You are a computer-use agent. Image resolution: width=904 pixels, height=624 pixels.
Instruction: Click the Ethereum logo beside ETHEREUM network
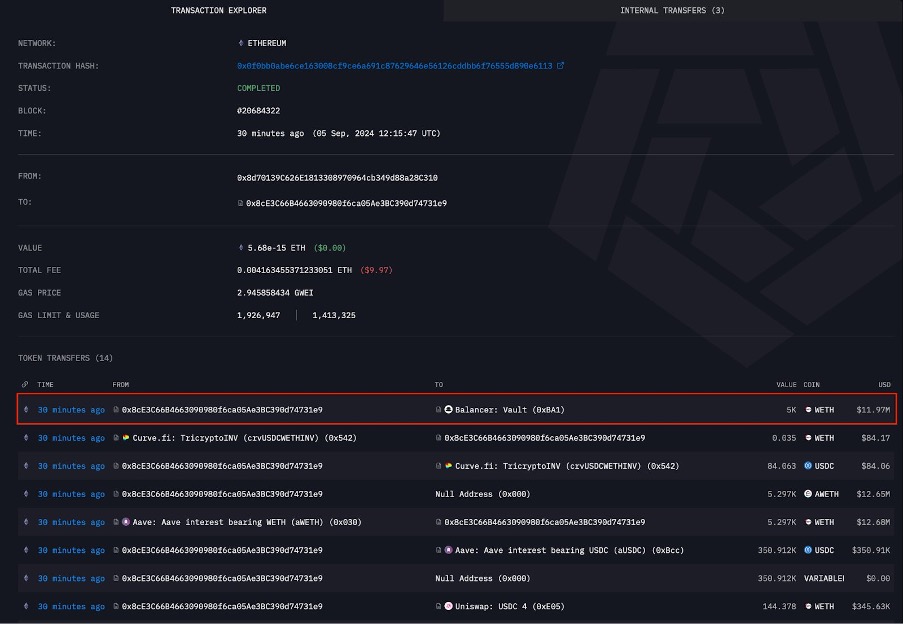(x=241, y=43)
